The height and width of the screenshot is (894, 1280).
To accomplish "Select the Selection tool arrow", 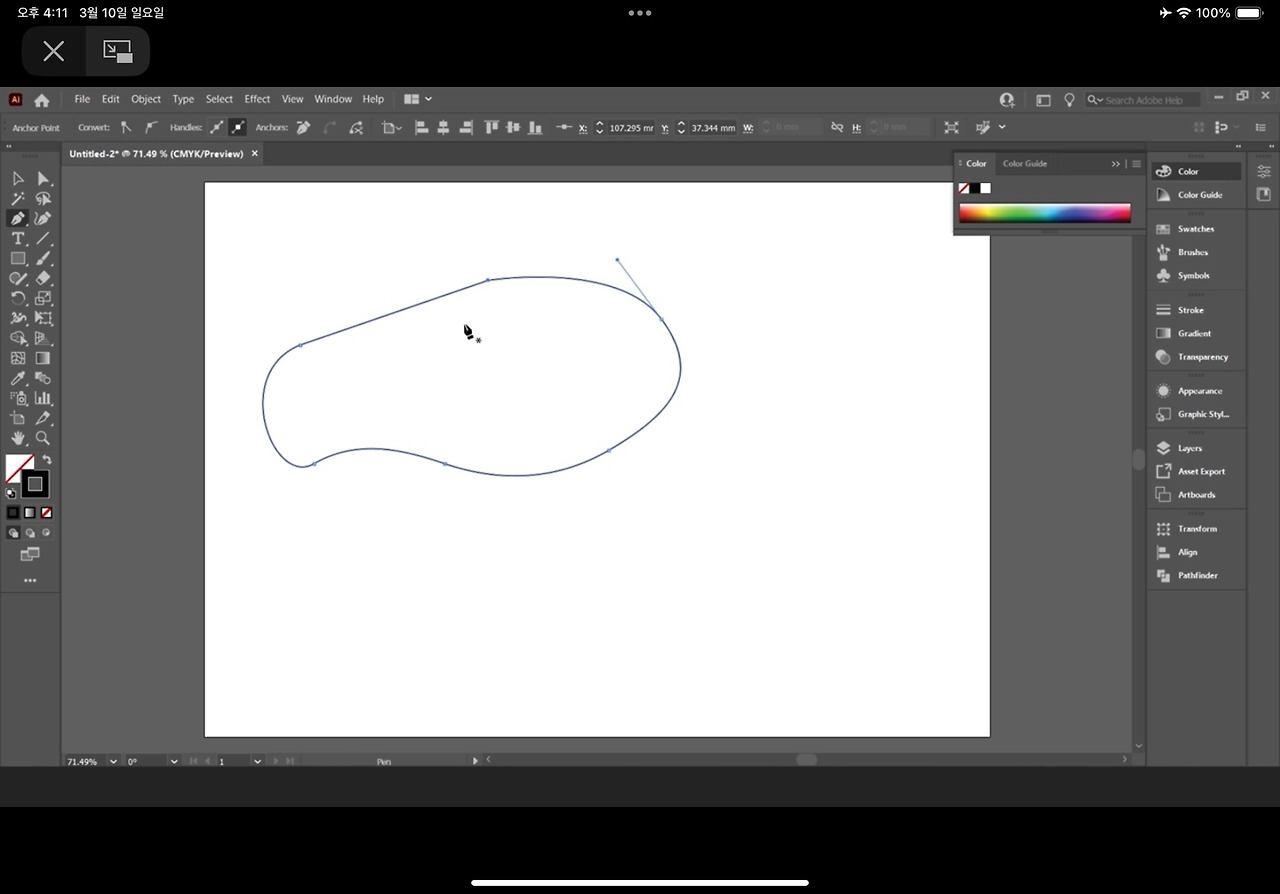I will 18,179.
